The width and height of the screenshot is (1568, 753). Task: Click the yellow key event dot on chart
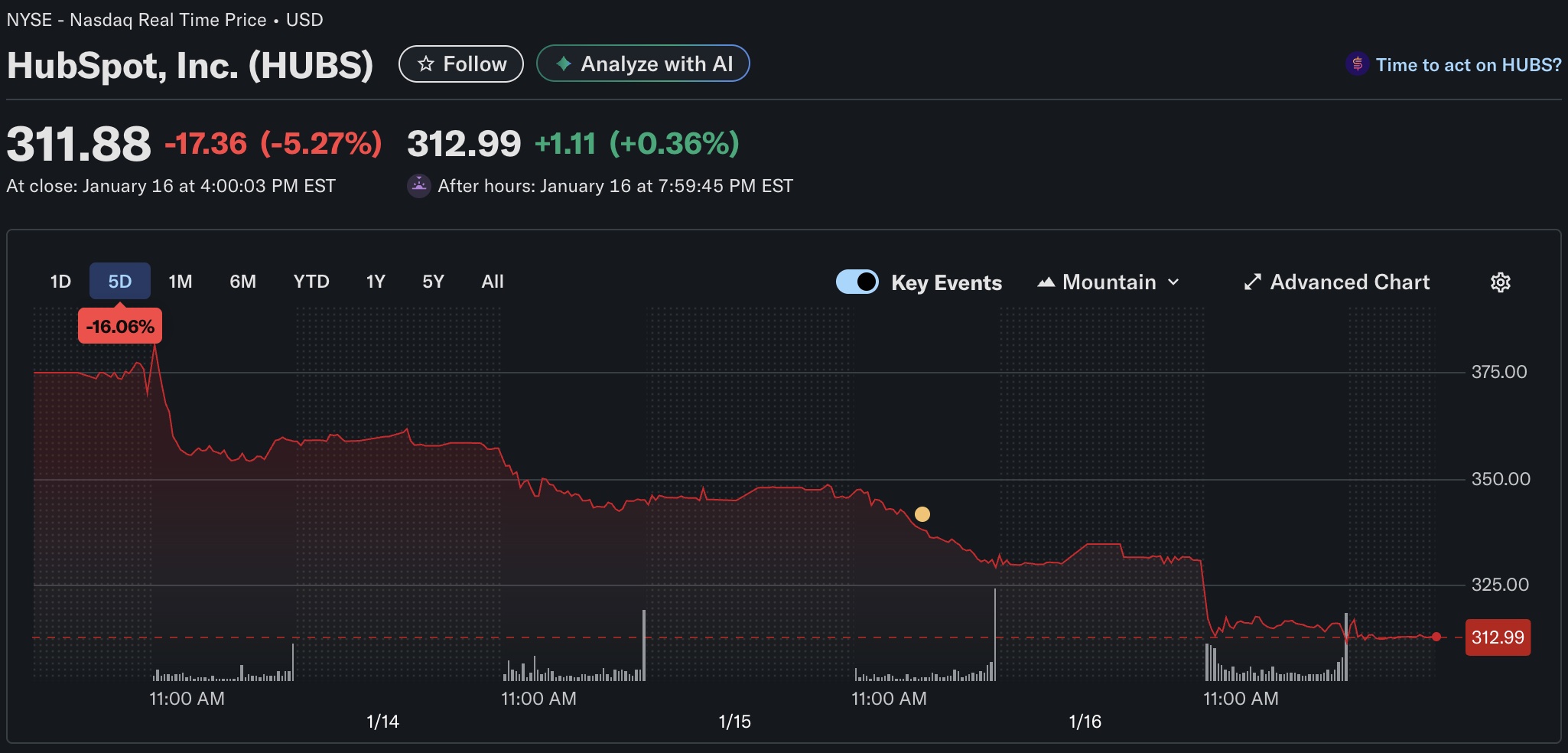click(x=922, y=514)
